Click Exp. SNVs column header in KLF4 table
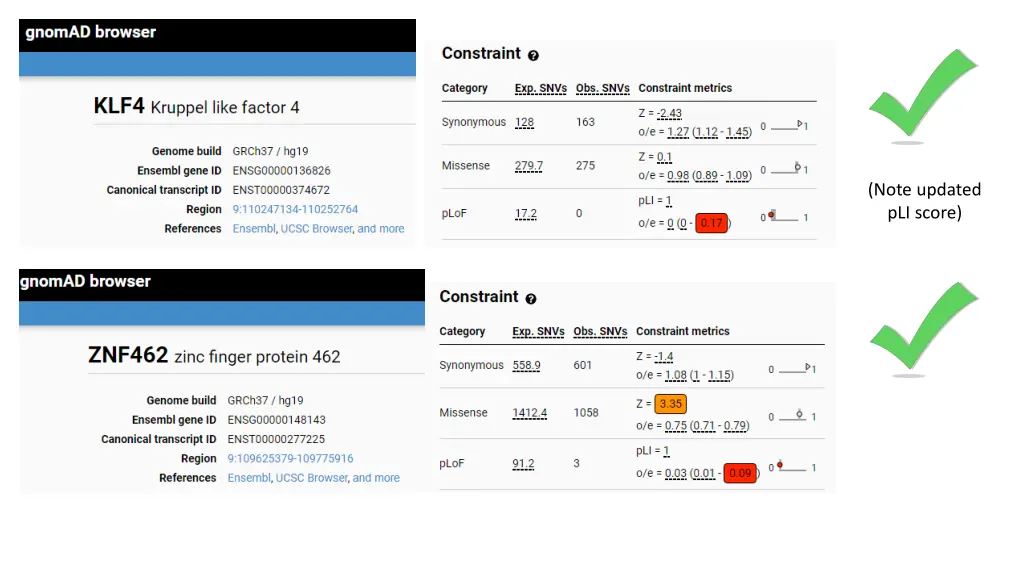The image size is (1024, 576). tap(541, 88)
